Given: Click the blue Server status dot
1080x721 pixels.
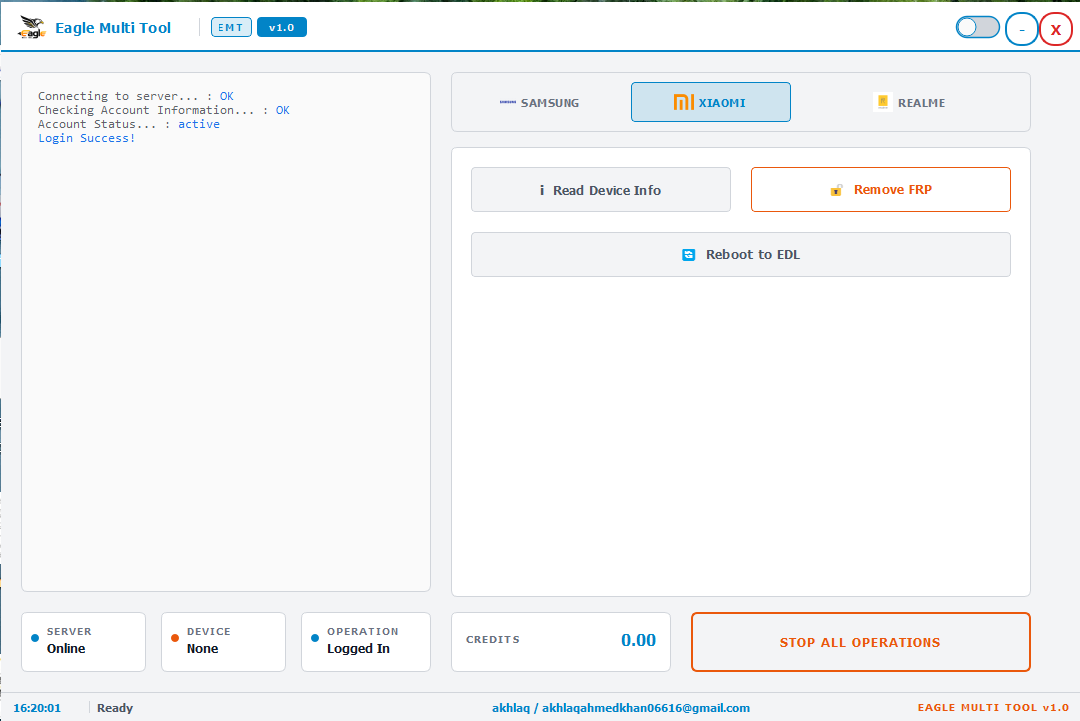Looking at the screenshot, I should coord(35,638).
